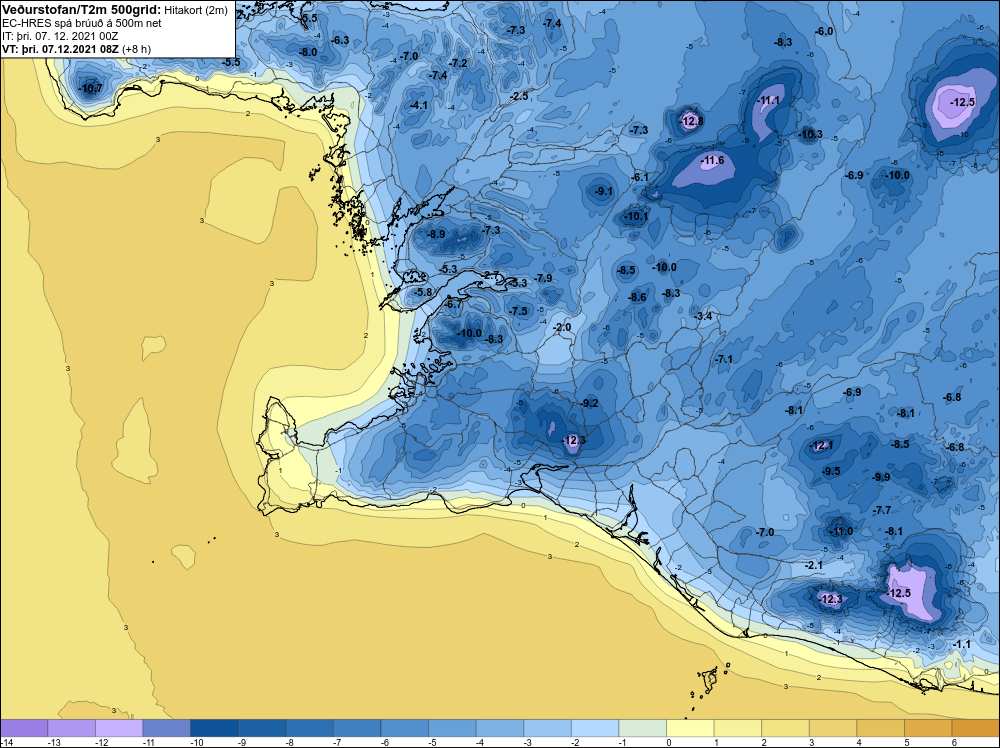Click the -9.5 temperature label

832,471
